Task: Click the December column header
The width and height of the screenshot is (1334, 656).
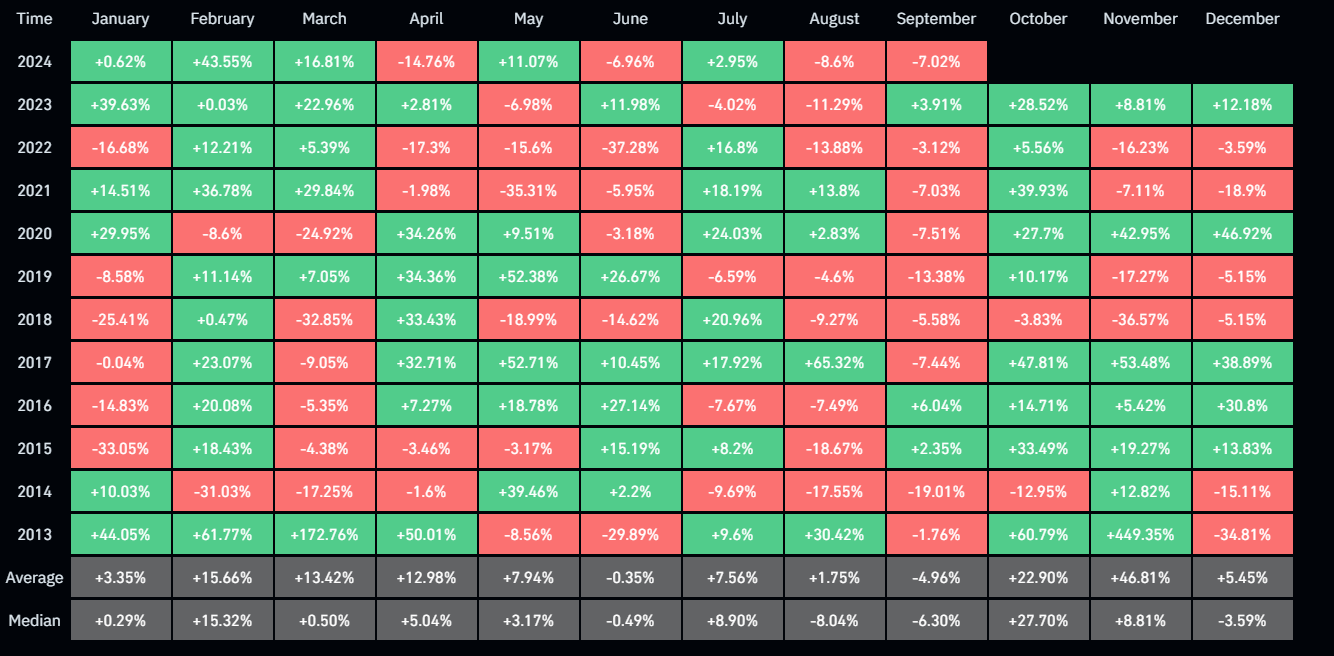Action: pyautogui.click(x=1242, y=19)
